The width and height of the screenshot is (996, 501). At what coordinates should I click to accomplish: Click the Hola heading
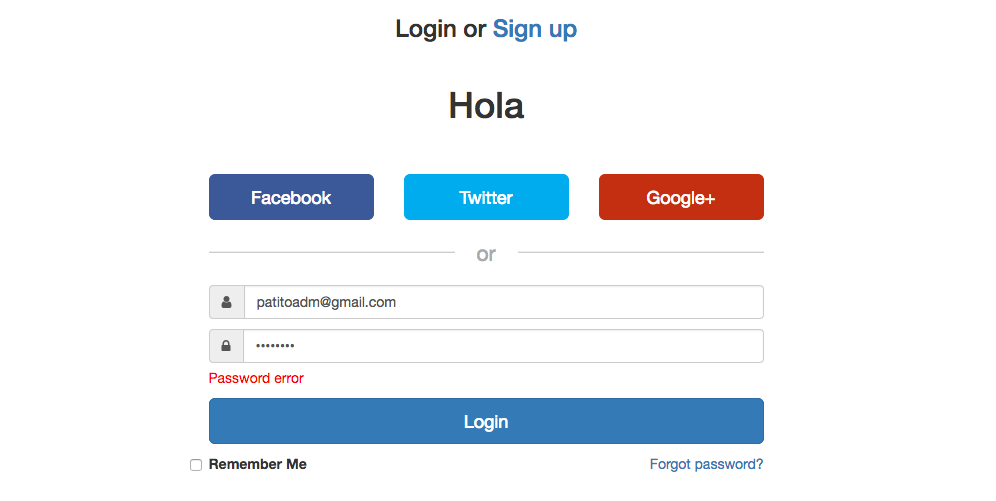point(486,105)
